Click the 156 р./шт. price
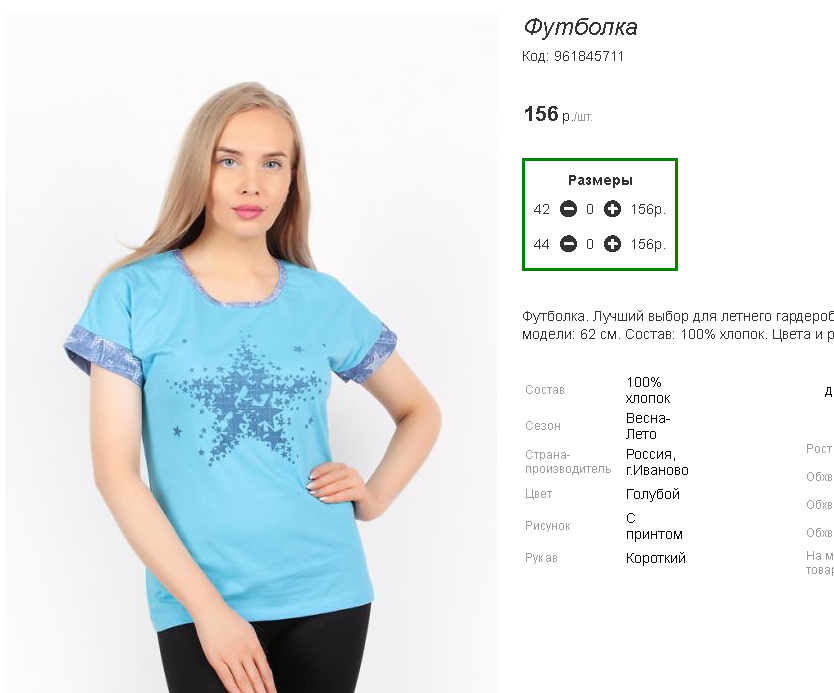The height and width of the screenshot is (693, 834). point(558,114)
